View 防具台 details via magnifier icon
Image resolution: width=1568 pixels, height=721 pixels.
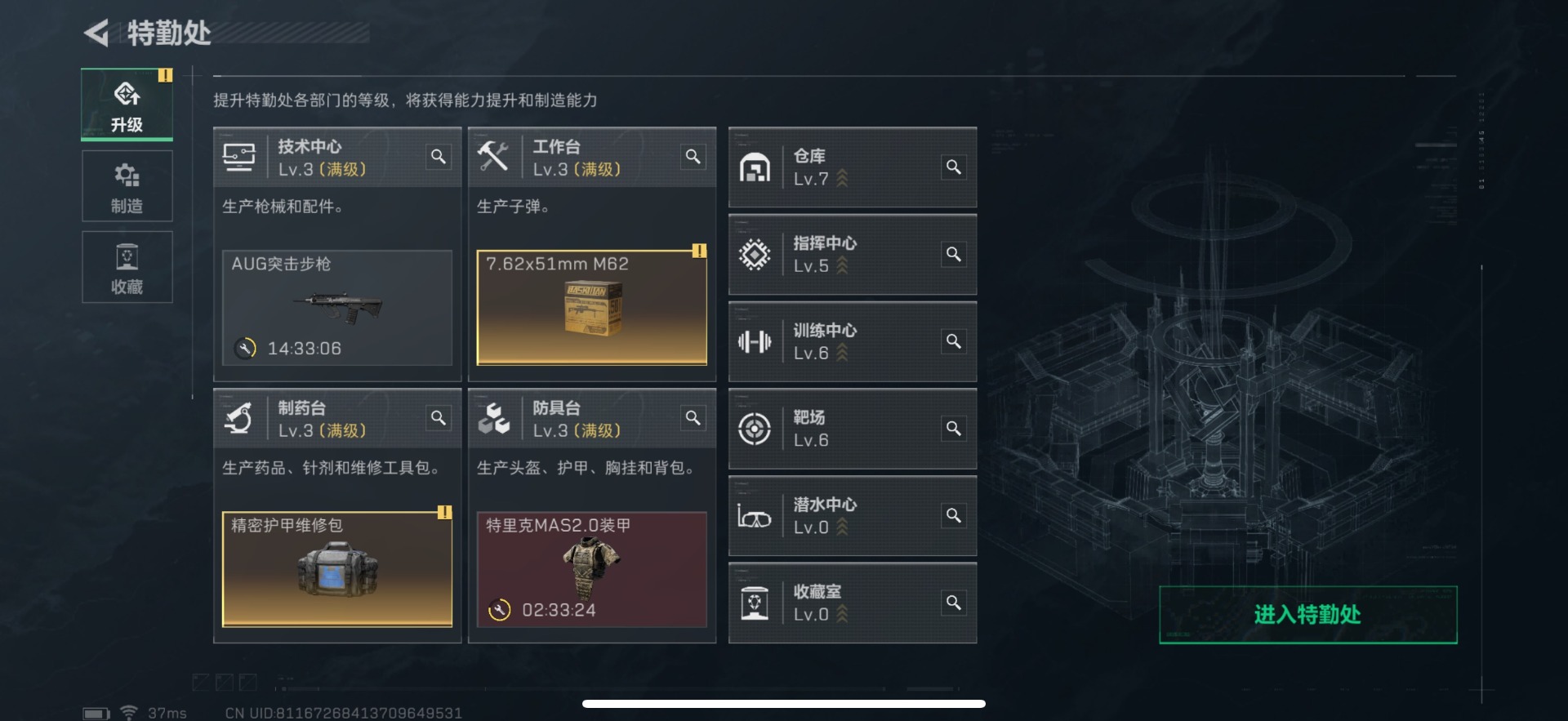[x=693, y=418]
